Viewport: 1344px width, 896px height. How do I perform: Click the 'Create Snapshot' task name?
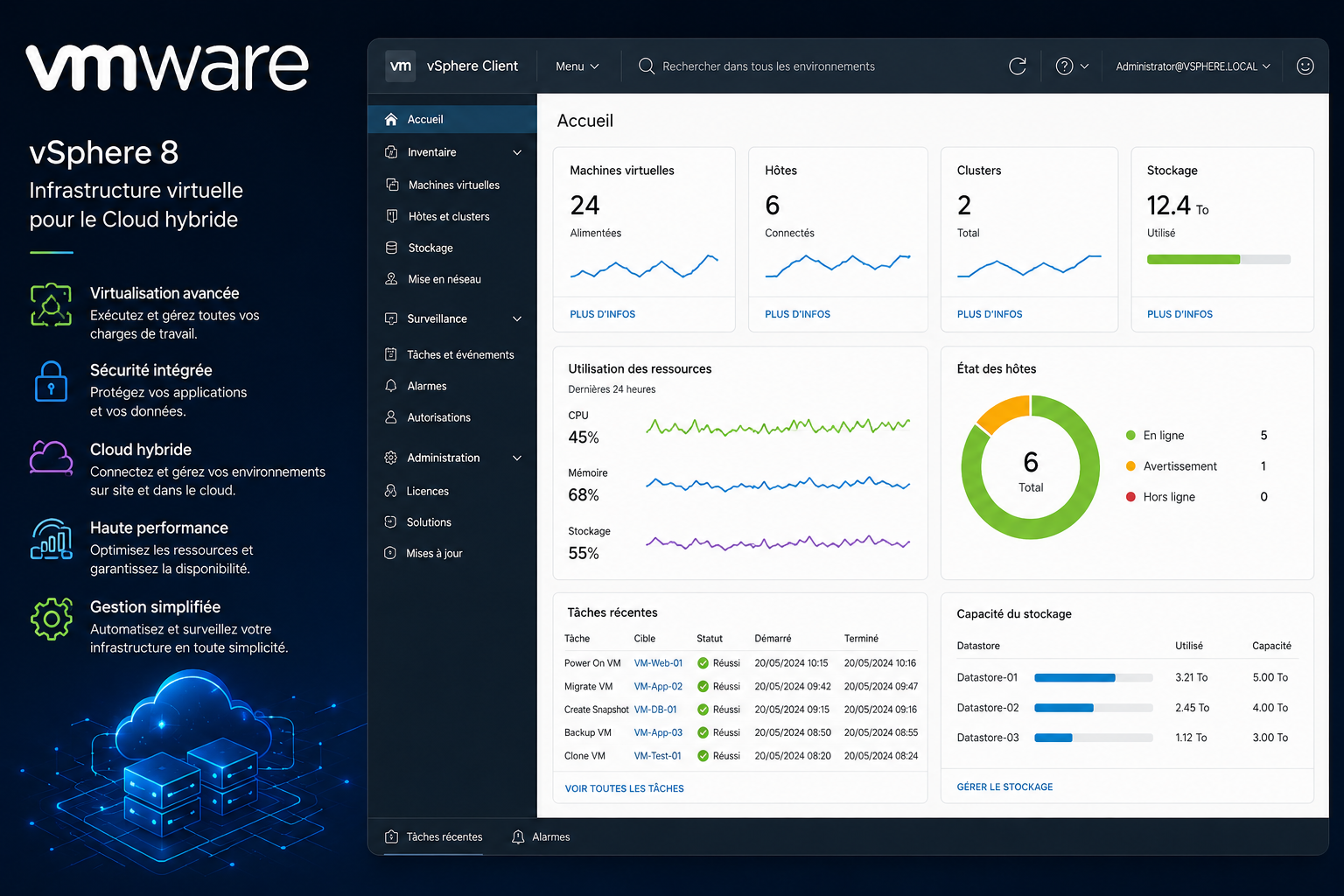click(x=597, y=710)
